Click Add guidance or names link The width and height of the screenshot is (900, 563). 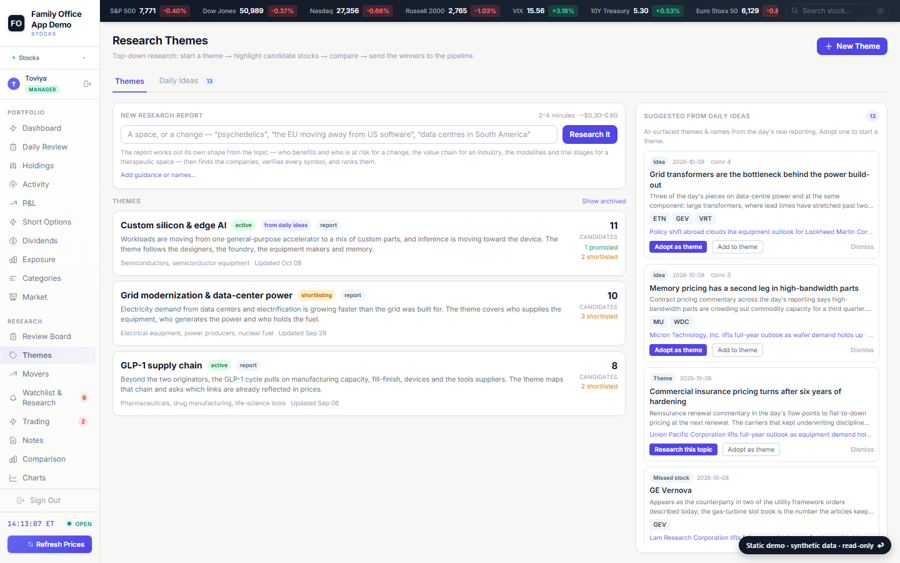click(x=158, y=175)
